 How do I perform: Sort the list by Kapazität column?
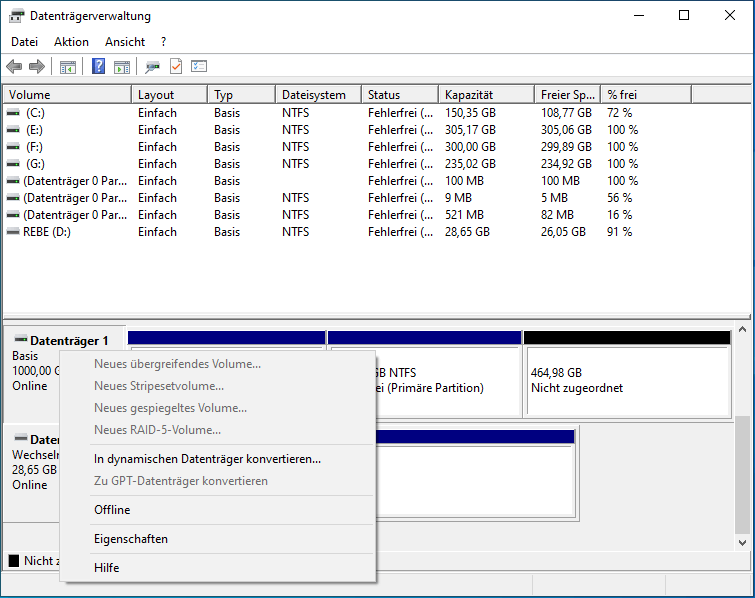tap(485, 95)
